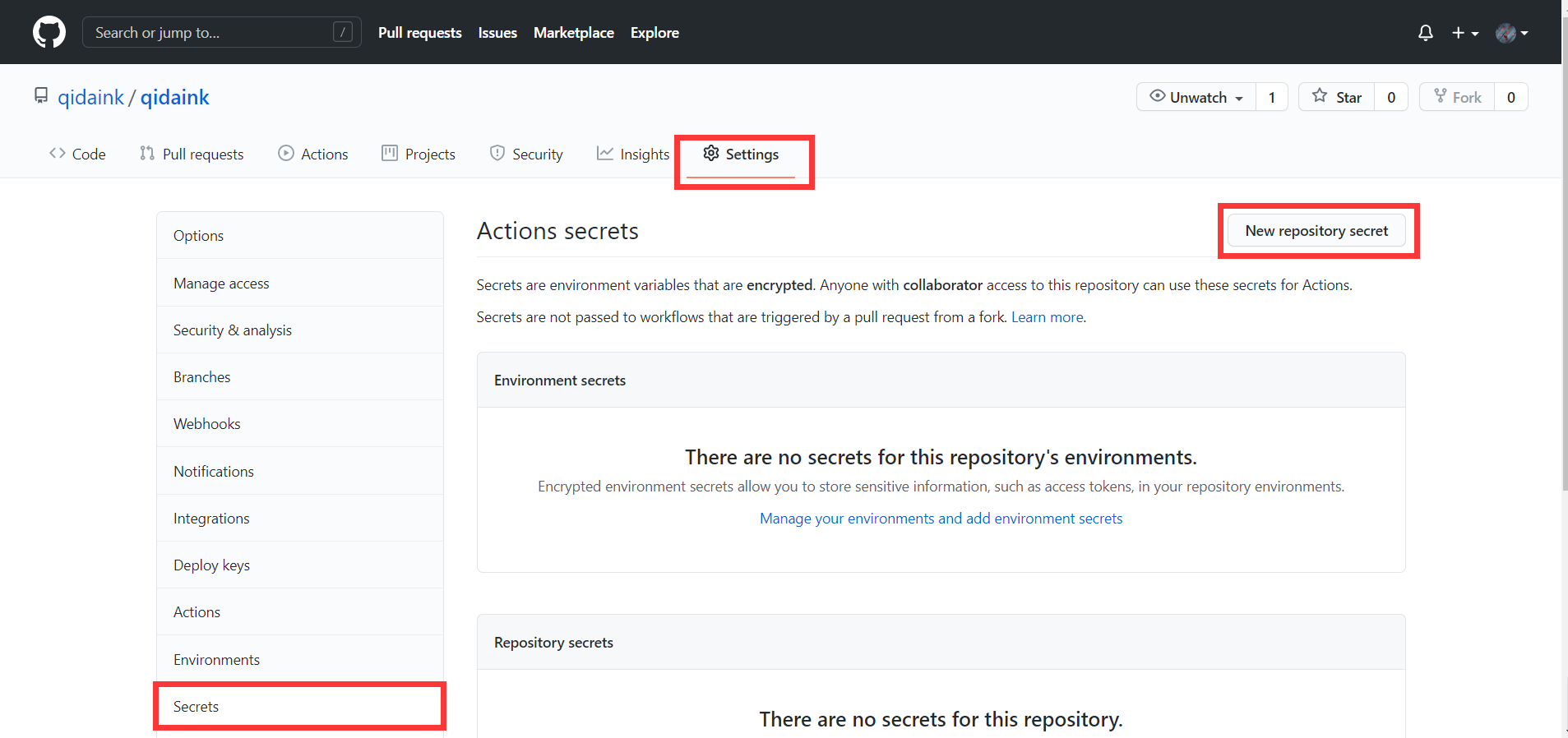Open the watchers count of 1

click(1271, 97)
